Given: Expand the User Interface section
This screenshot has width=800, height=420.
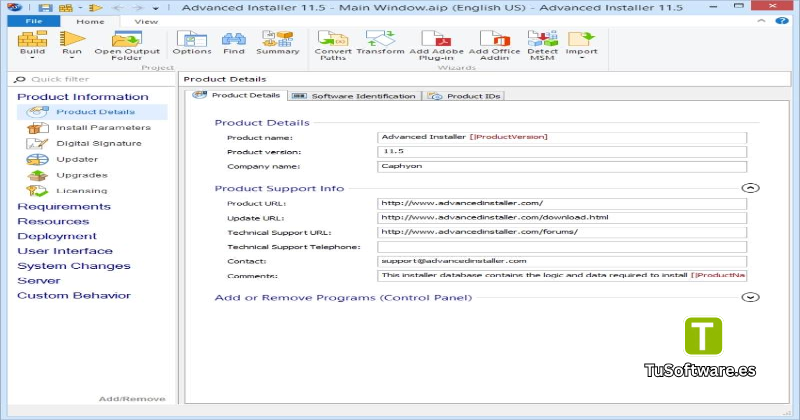Looking at the screenshot, I should [x=65, y=251].
